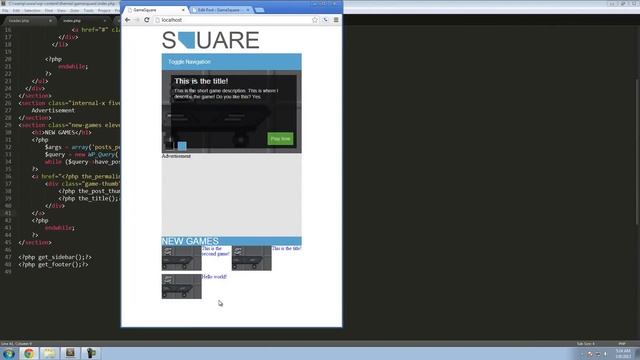Image resolution: width=640 pixels, height=360 pixels.
Task: Click the SQUARE site logo
Action: 211,40
